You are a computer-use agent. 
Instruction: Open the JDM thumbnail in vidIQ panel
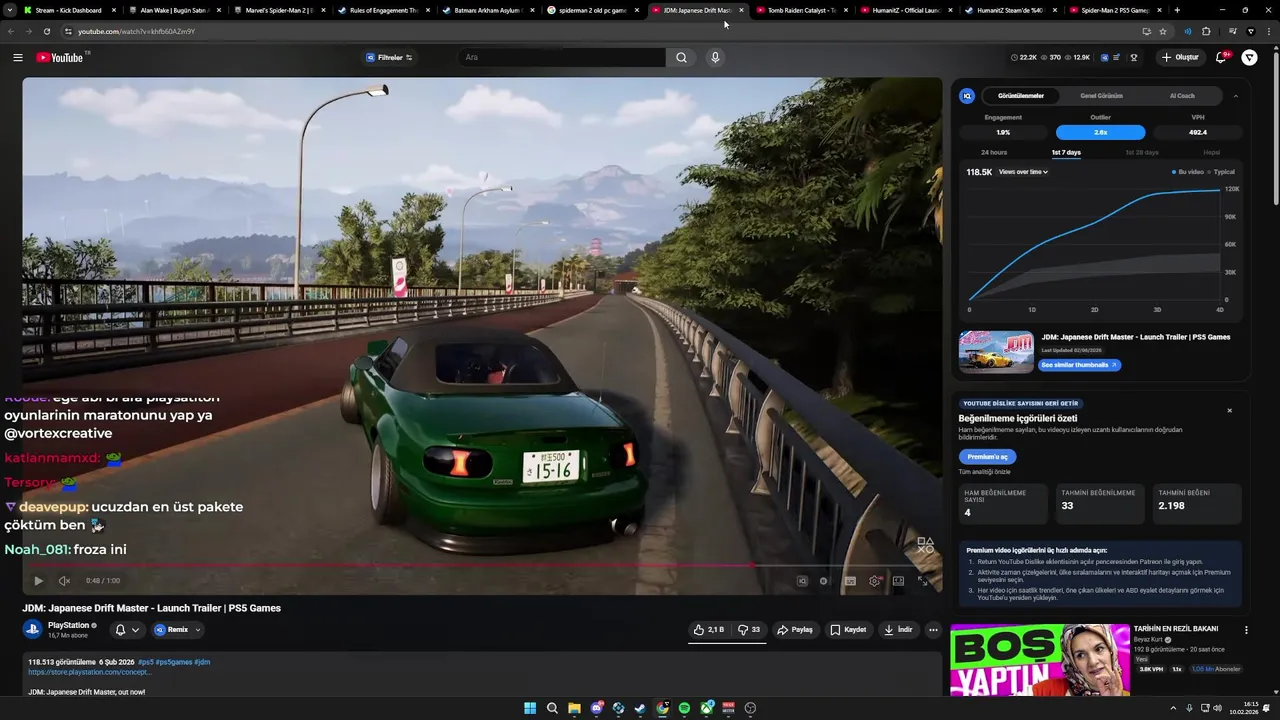[996, 352]
